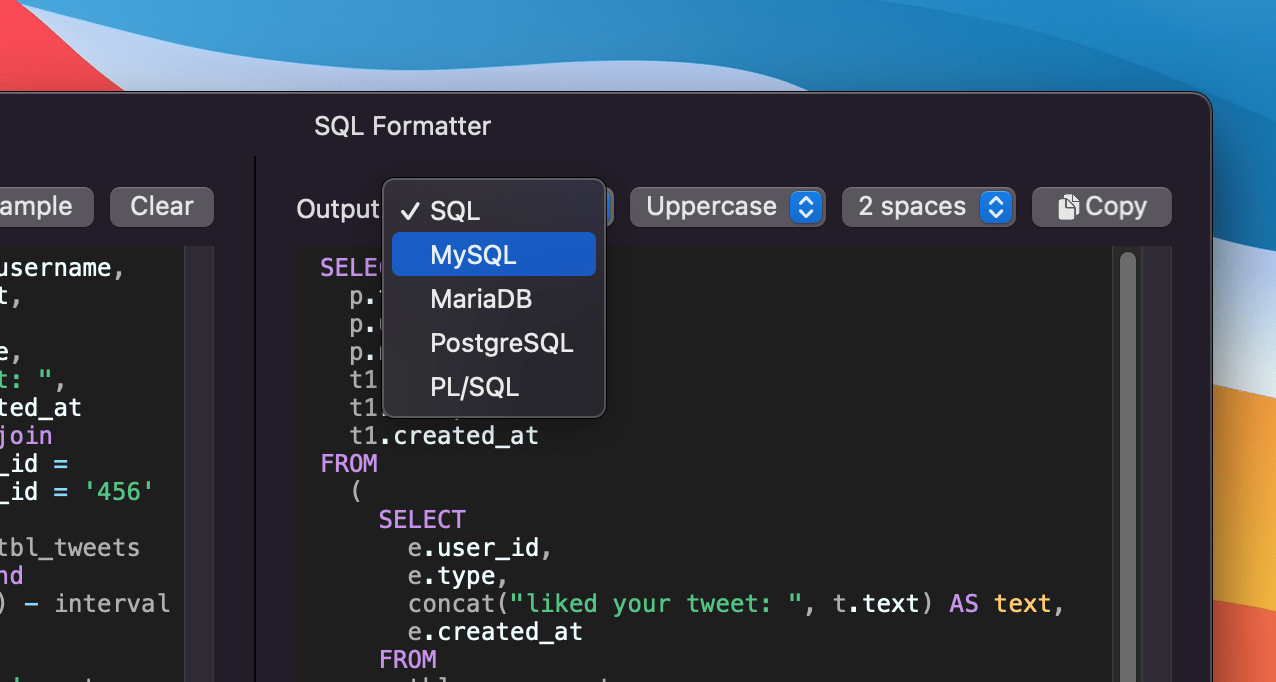Pick PL/SQL from the dialect menu
Image resolution: width=1276 pixels, height=682 pixels.
pos(473,387)
